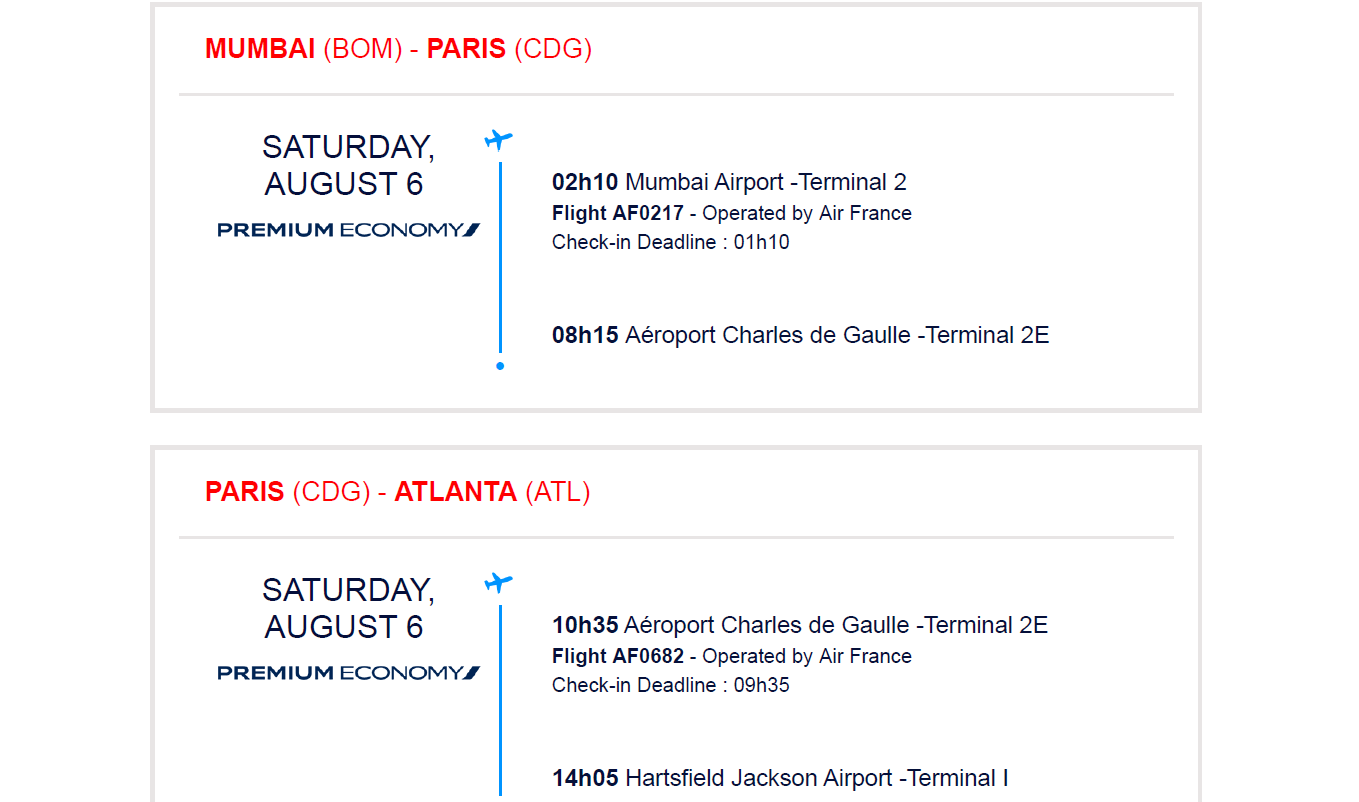Click the Check-in Deadline 09h35 text
The height and width of the screenshot is (802, 1359).
(x=670, y=685)
